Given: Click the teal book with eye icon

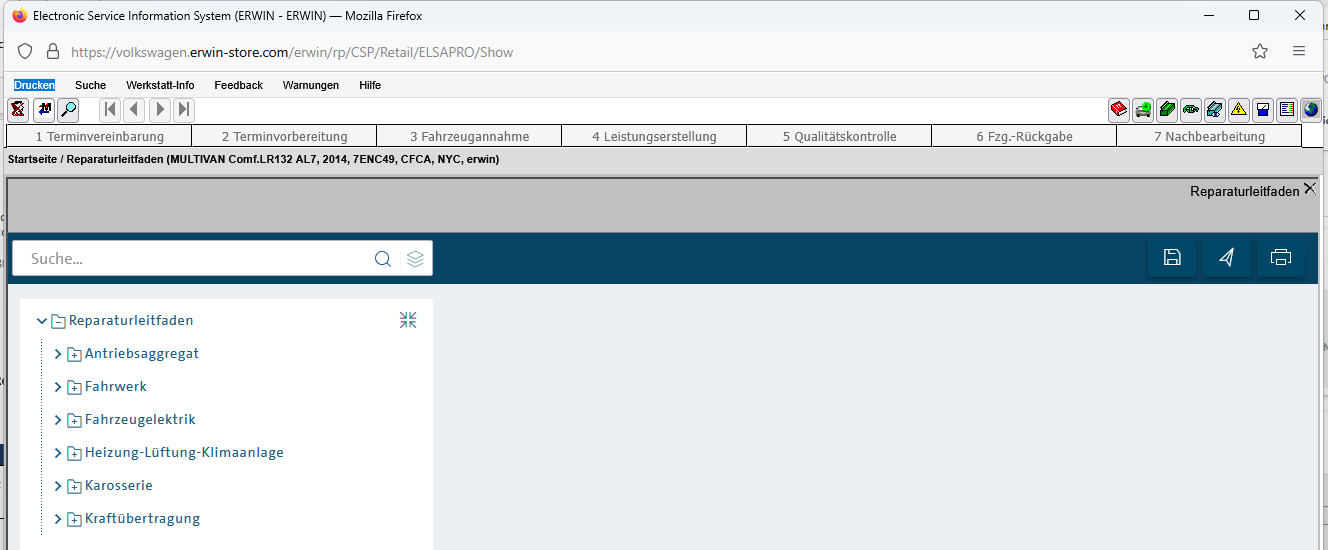Looking at the screenshot, I should (1215, 110).
